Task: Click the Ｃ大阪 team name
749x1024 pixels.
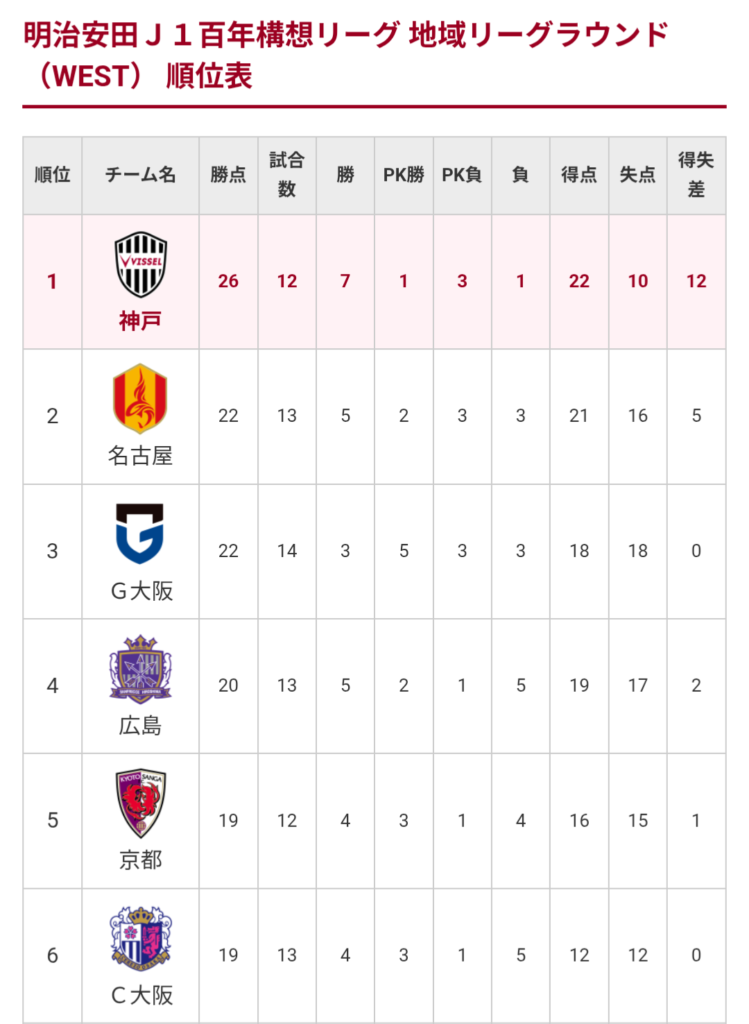Action: tap(140, 995)
